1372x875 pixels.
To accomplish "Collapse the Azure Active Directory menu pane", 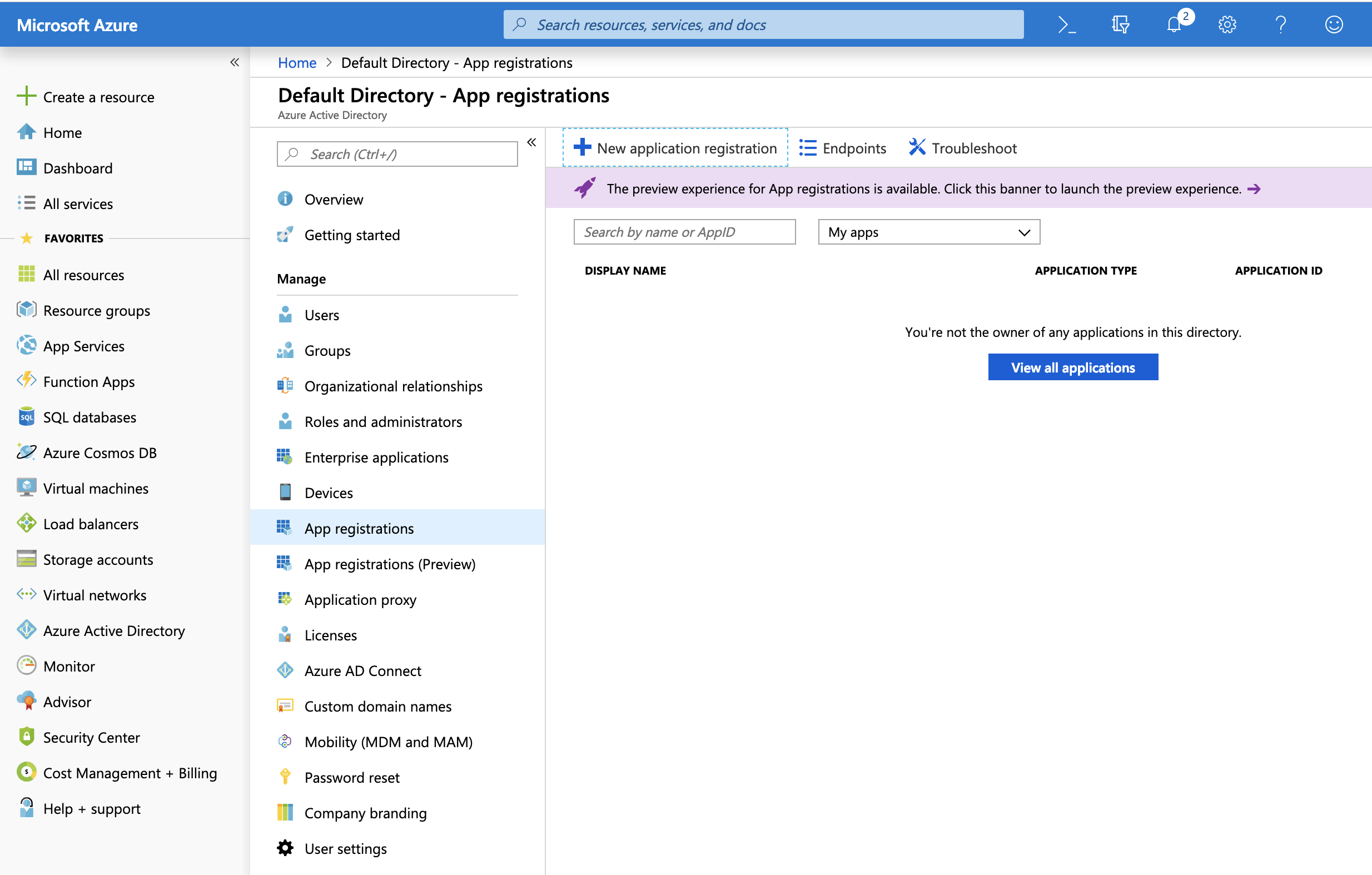I will [531, 142].
